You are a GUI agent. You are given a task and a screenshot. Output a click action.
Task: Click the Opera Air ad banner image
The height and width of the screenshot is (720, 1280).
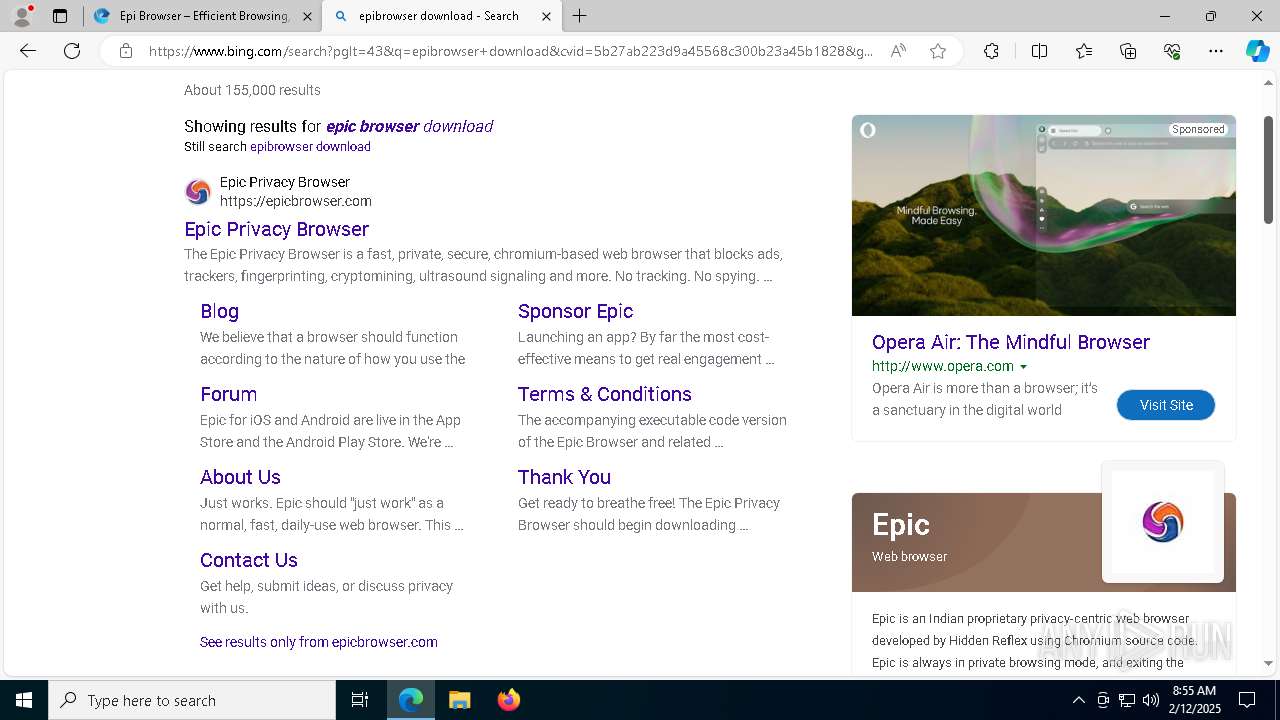click(1044, 215)
